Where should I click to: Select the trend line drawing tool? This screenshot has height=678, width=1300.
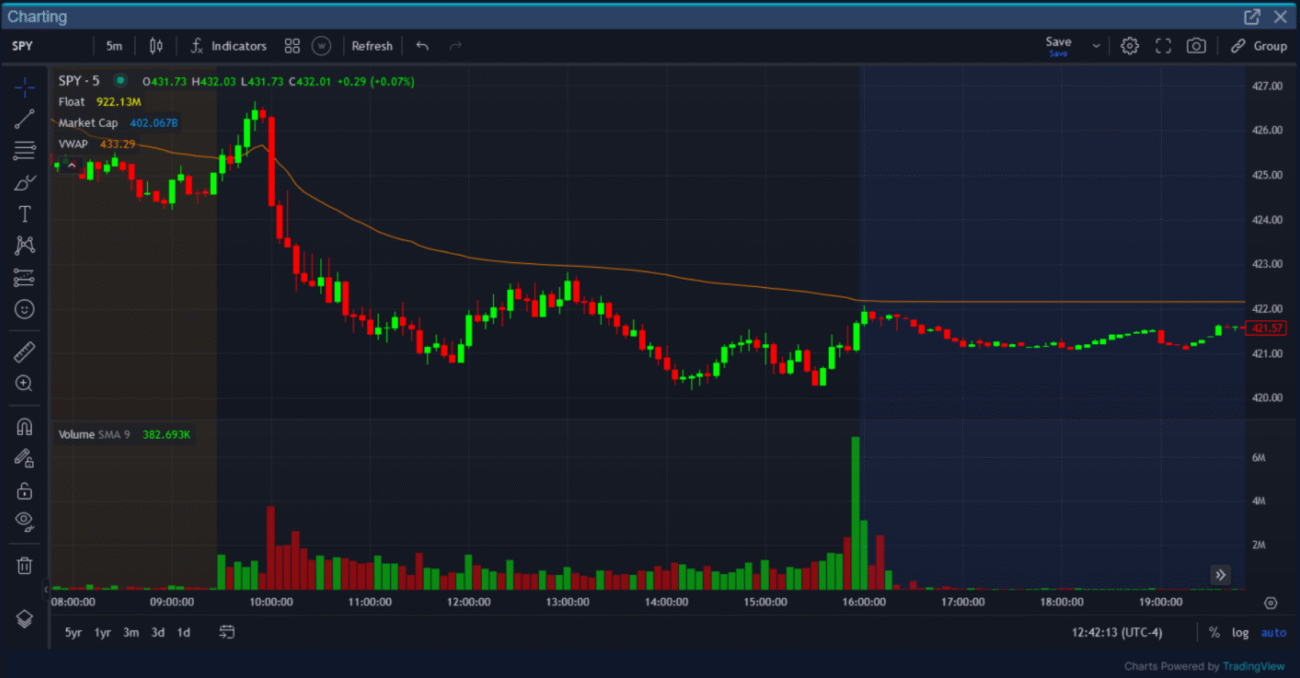pyautogui.click(x=24, y=119)
